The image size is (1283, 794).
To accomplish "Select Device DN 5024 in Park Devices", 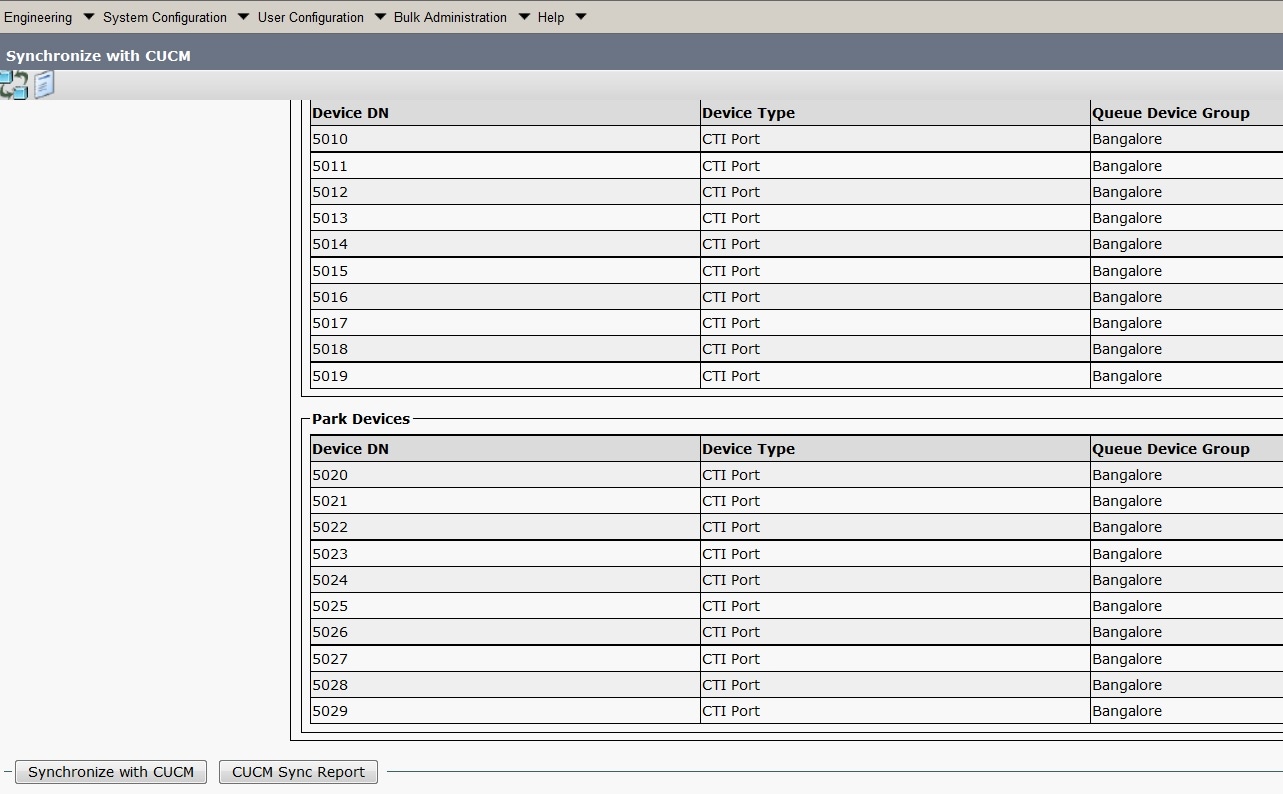I will tap(505, 580).
